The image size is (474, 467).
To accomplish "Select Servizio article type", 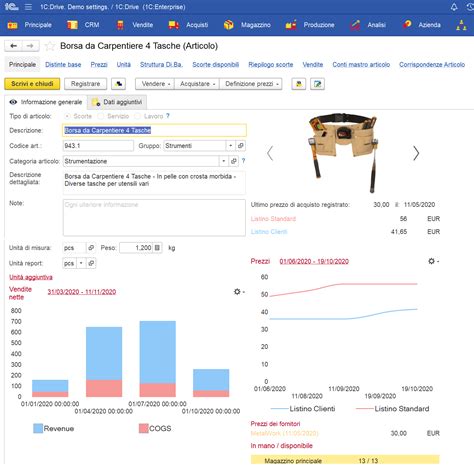I will pyautogui.click(x=101, y=116).
